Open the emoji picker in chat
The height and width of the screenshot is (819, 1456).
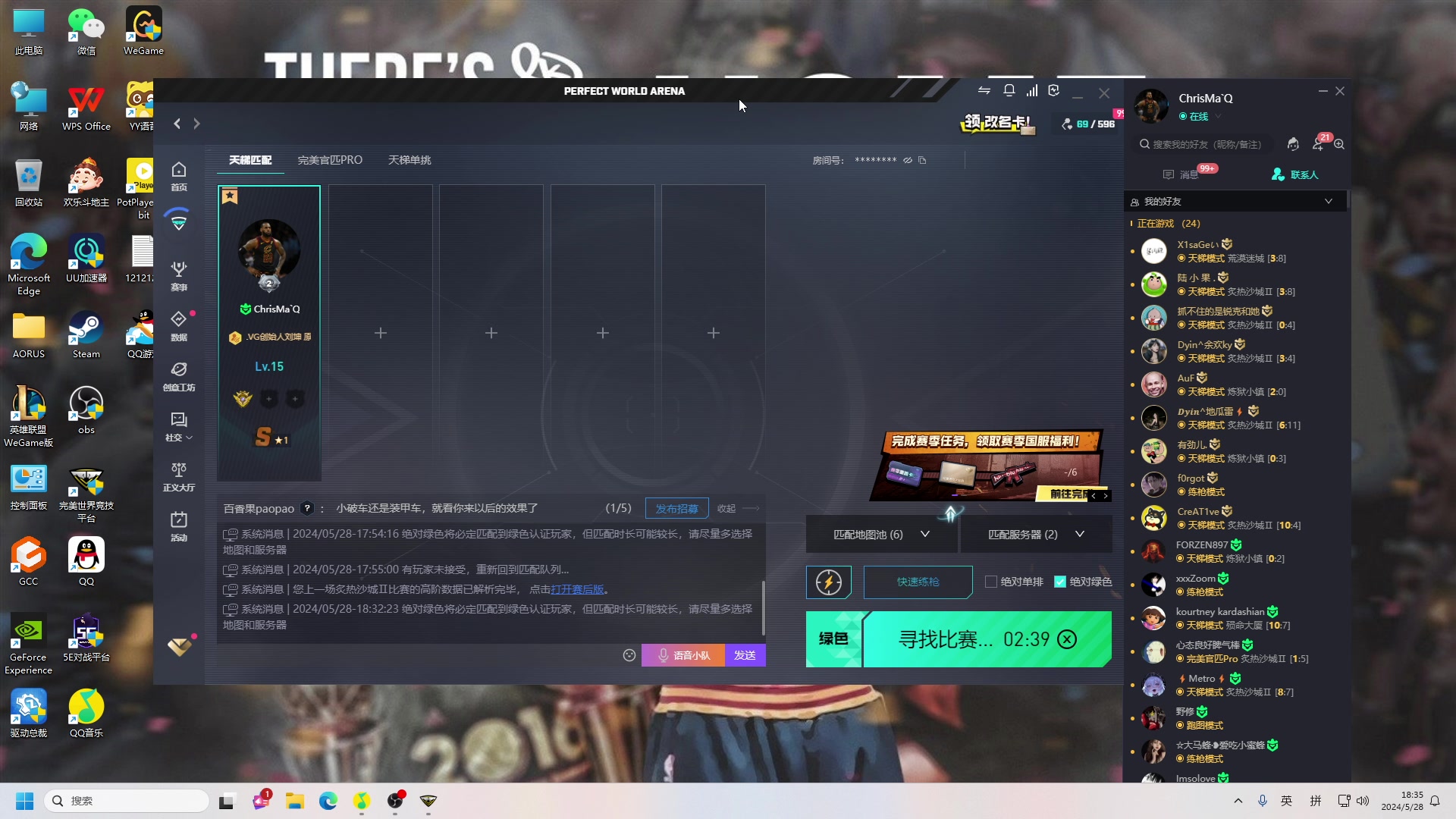point(629,655)
